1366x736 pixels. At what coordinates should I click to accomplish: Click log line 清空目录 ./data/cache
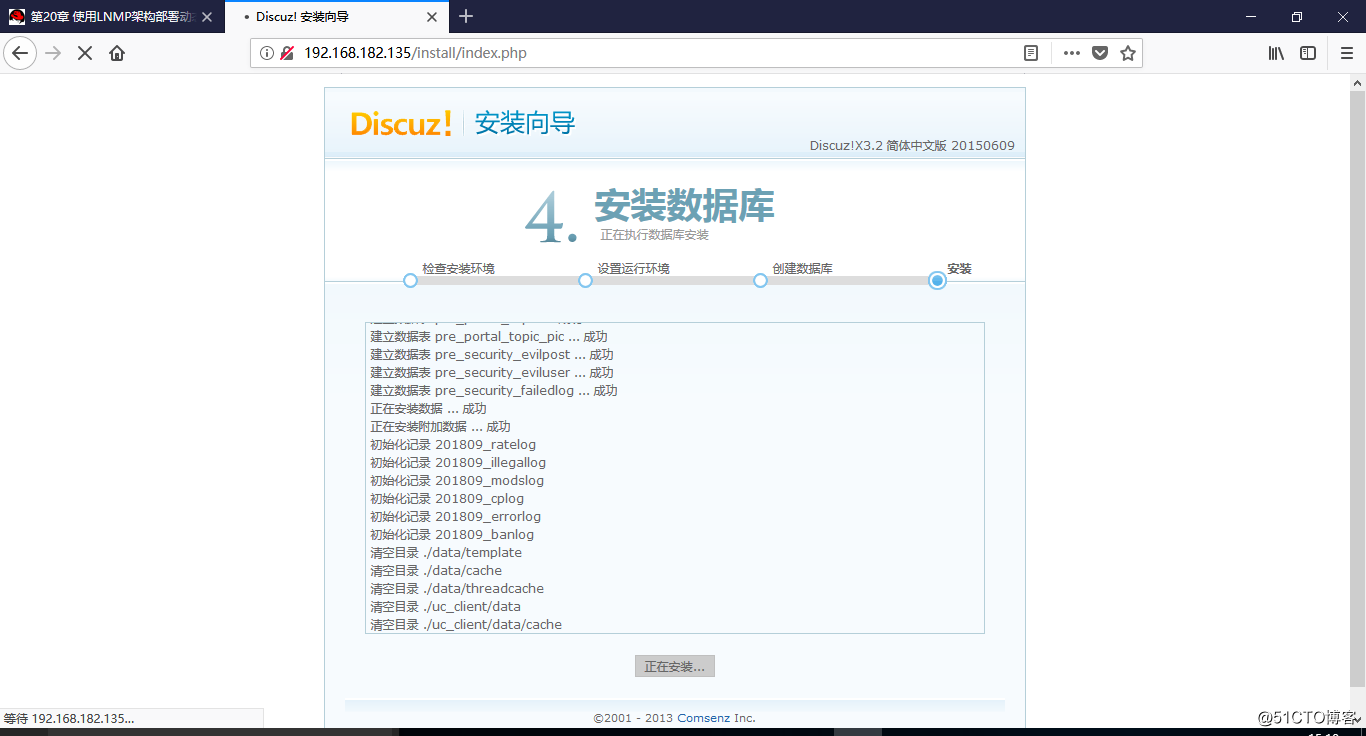point(436,571)
